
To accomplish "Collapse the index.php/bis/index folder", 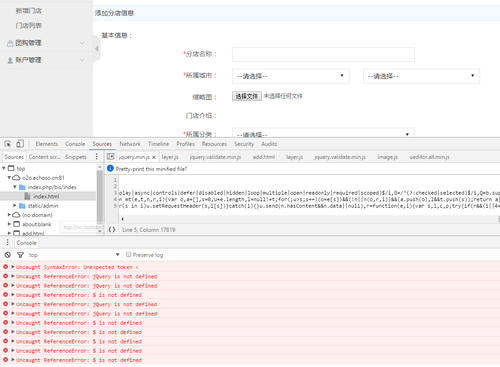I will (x=15, y=187).
